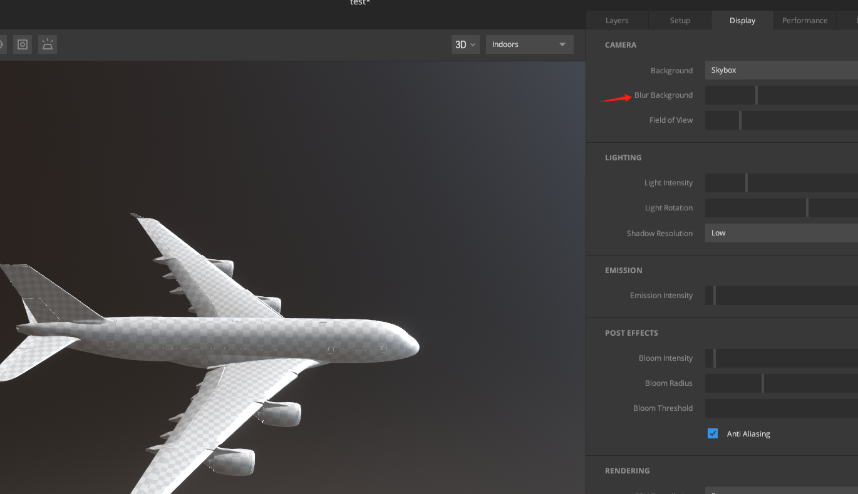Click the RENDERING section heading

point(627,471)
